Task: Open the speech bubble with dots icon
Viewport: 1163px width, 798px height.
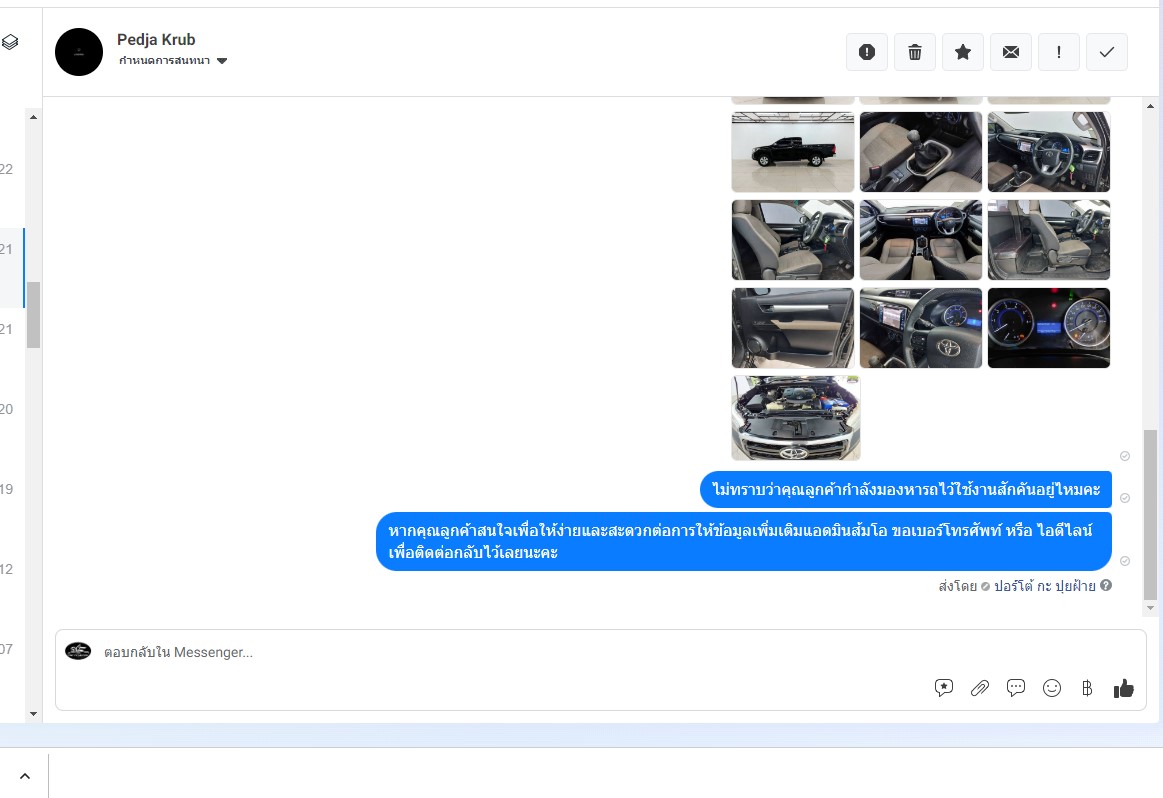Action: (x=1016, y=688)
